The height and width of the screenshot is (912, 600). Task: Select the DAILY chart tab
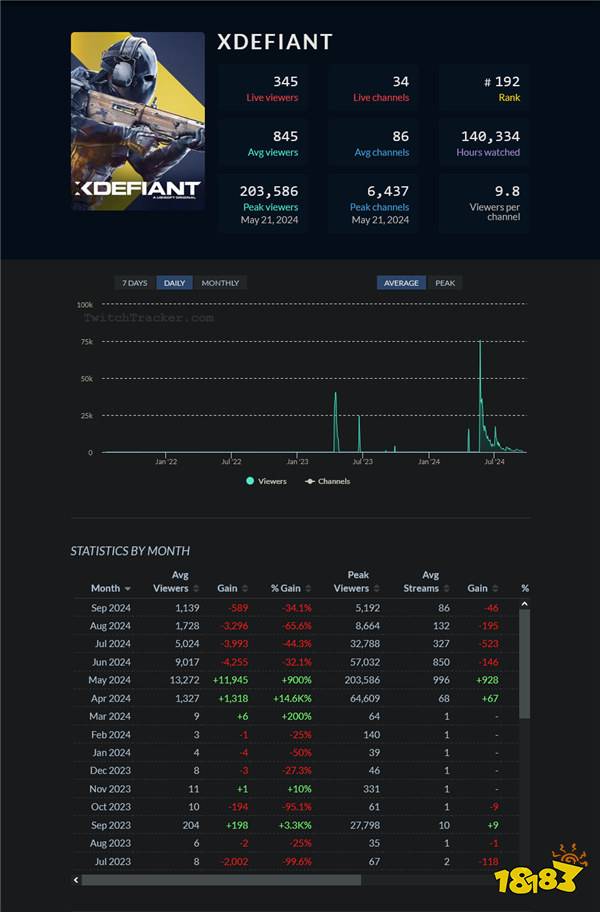click(x=174, y=283)
